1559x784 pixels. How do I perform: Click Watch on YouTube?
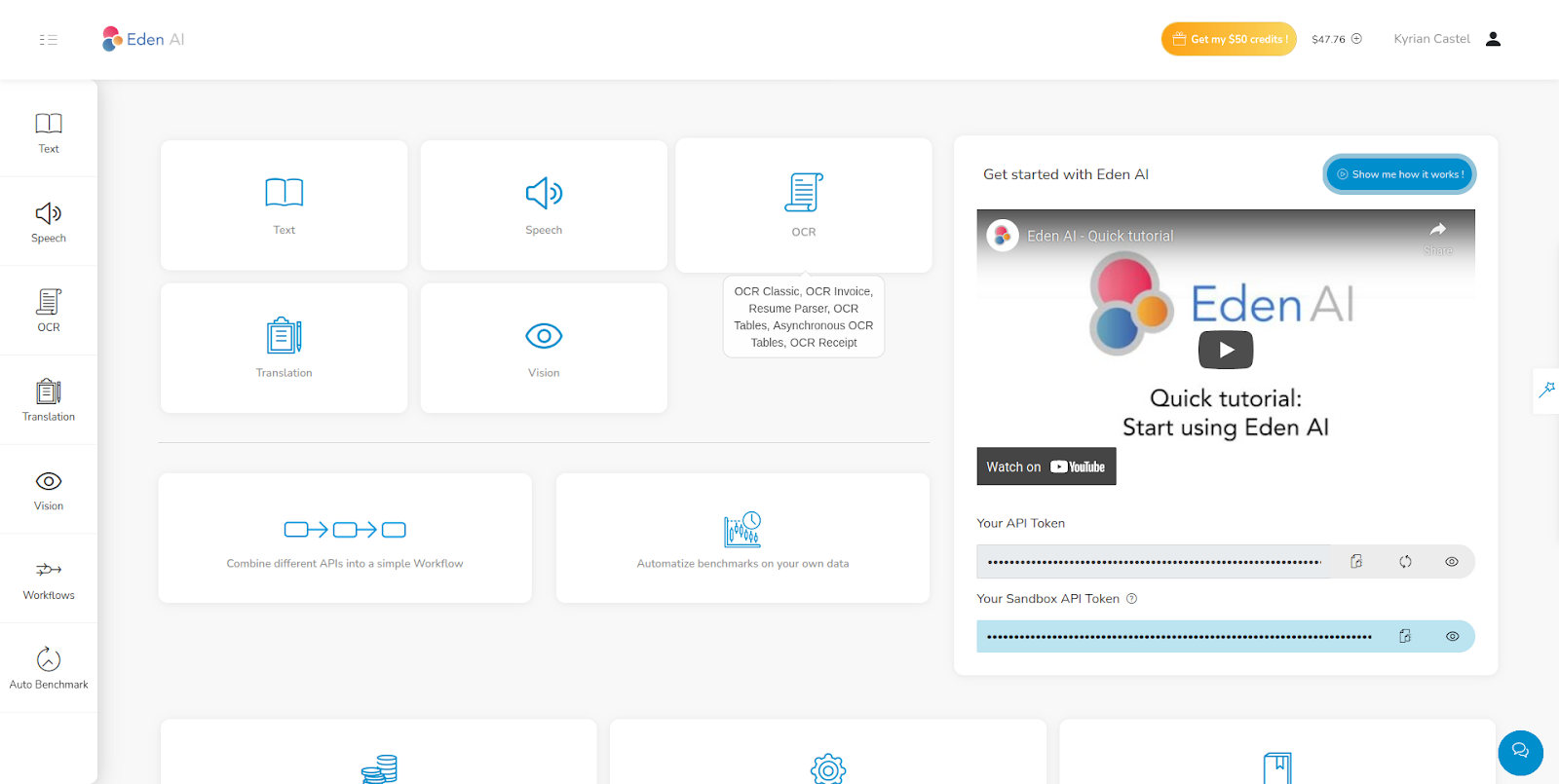coord(1046,467)
